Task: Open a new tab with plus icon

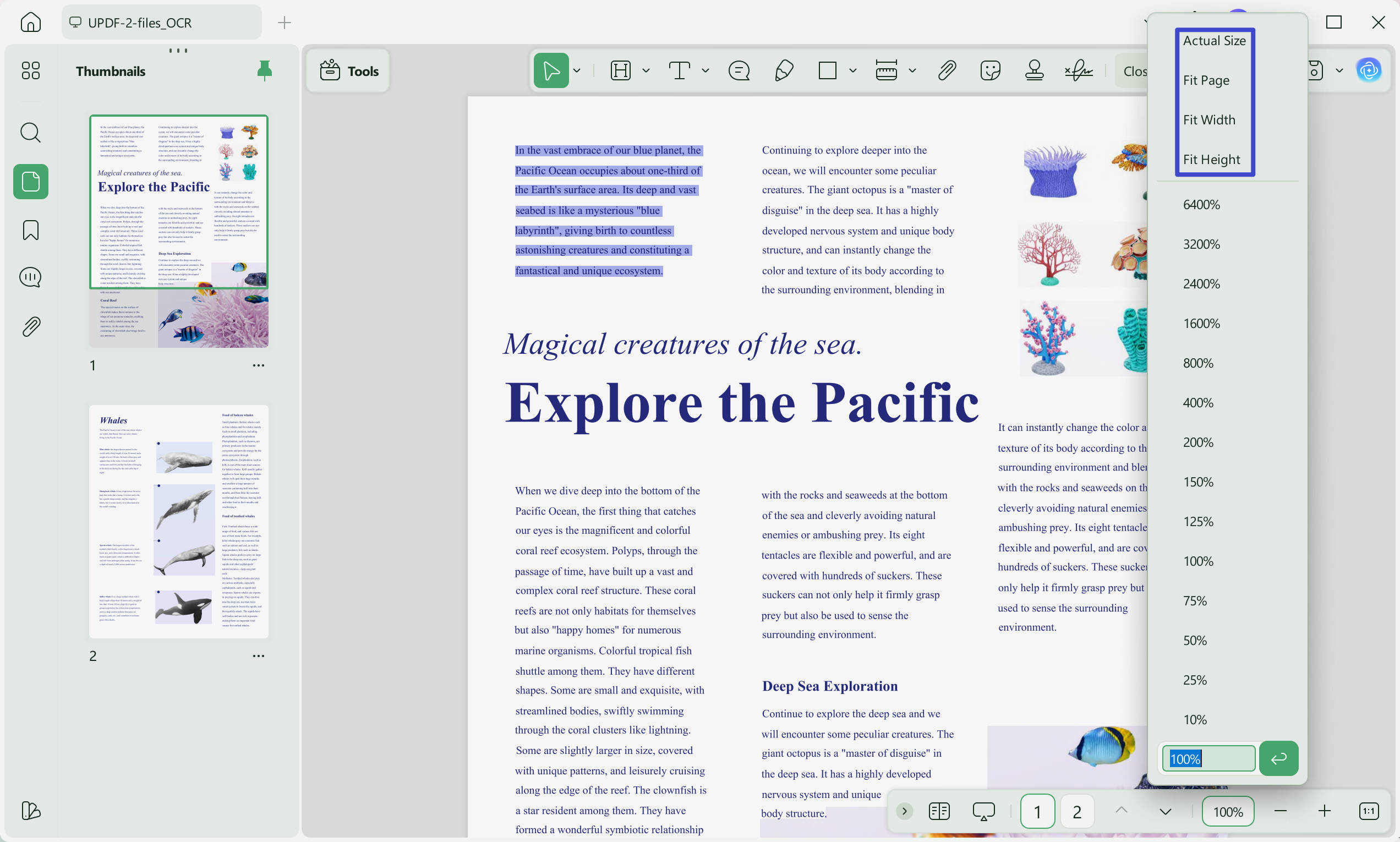Action: 284,23
